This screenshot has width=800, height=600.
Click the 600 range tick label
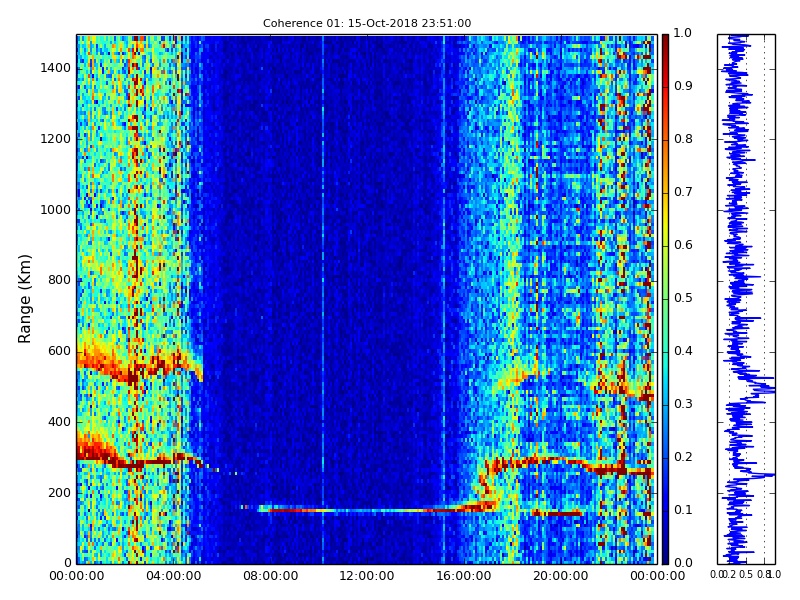[60, 351]
